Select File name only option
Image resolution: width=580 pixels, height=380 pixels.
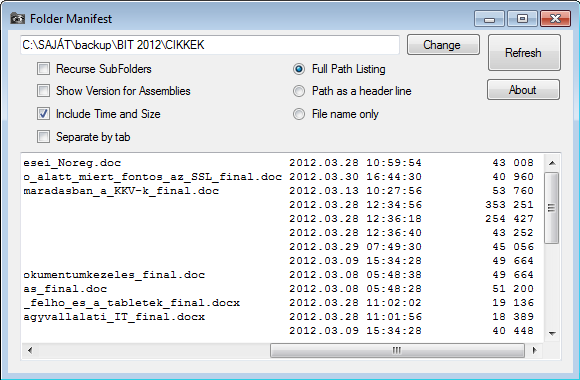[x=299, y=114]
